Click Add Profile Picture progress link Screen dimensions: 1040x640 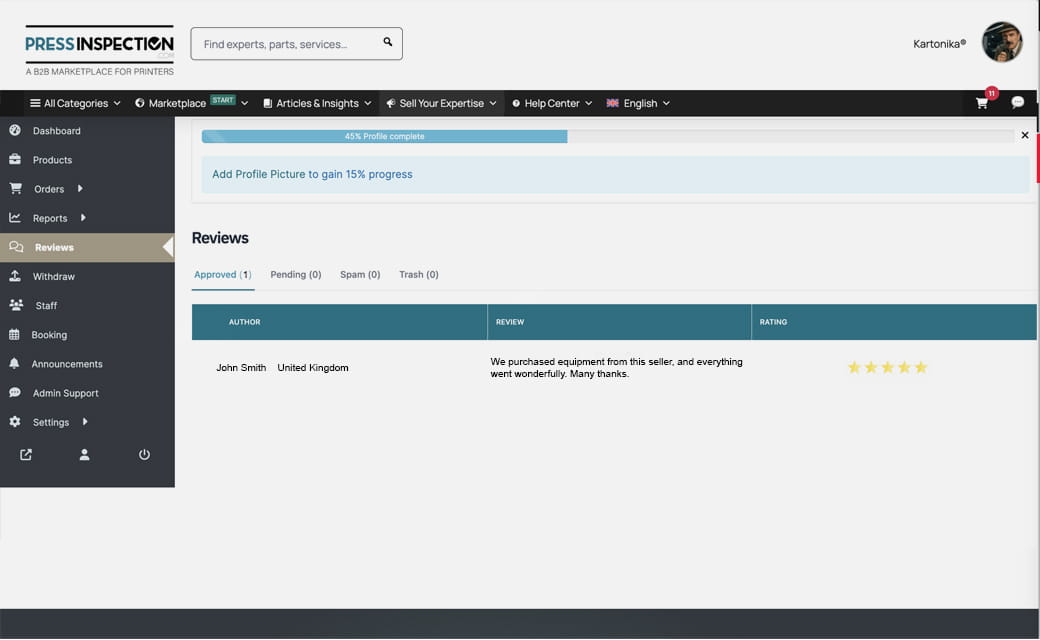click(312, 174)
